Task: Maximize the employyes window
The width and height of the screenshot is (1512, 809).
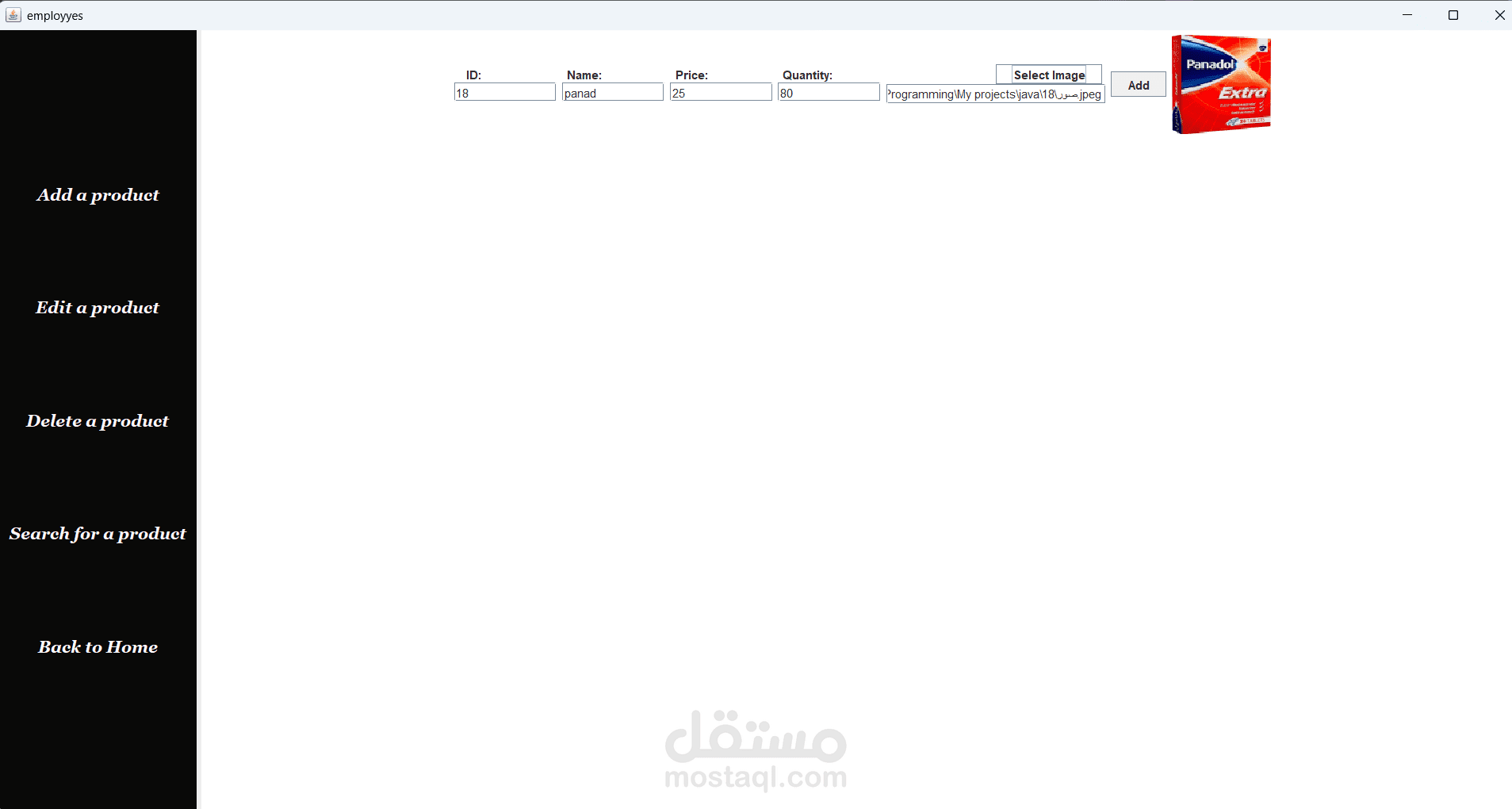Action: (1453, 15)
